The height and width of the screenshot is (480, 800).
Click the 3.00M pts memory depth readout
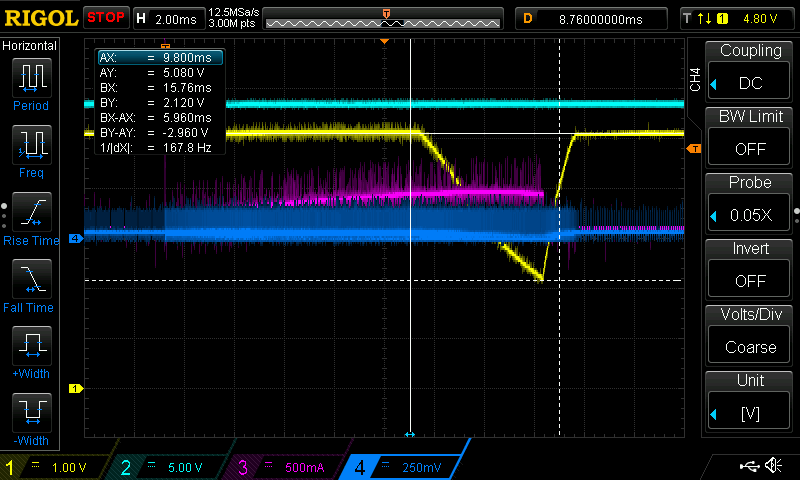[x=232, y=23]
